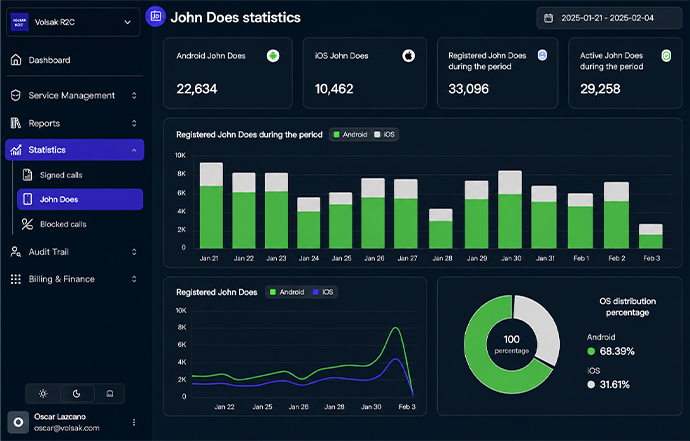Toggle iOS series in bar chart legend

coord(385,135)
